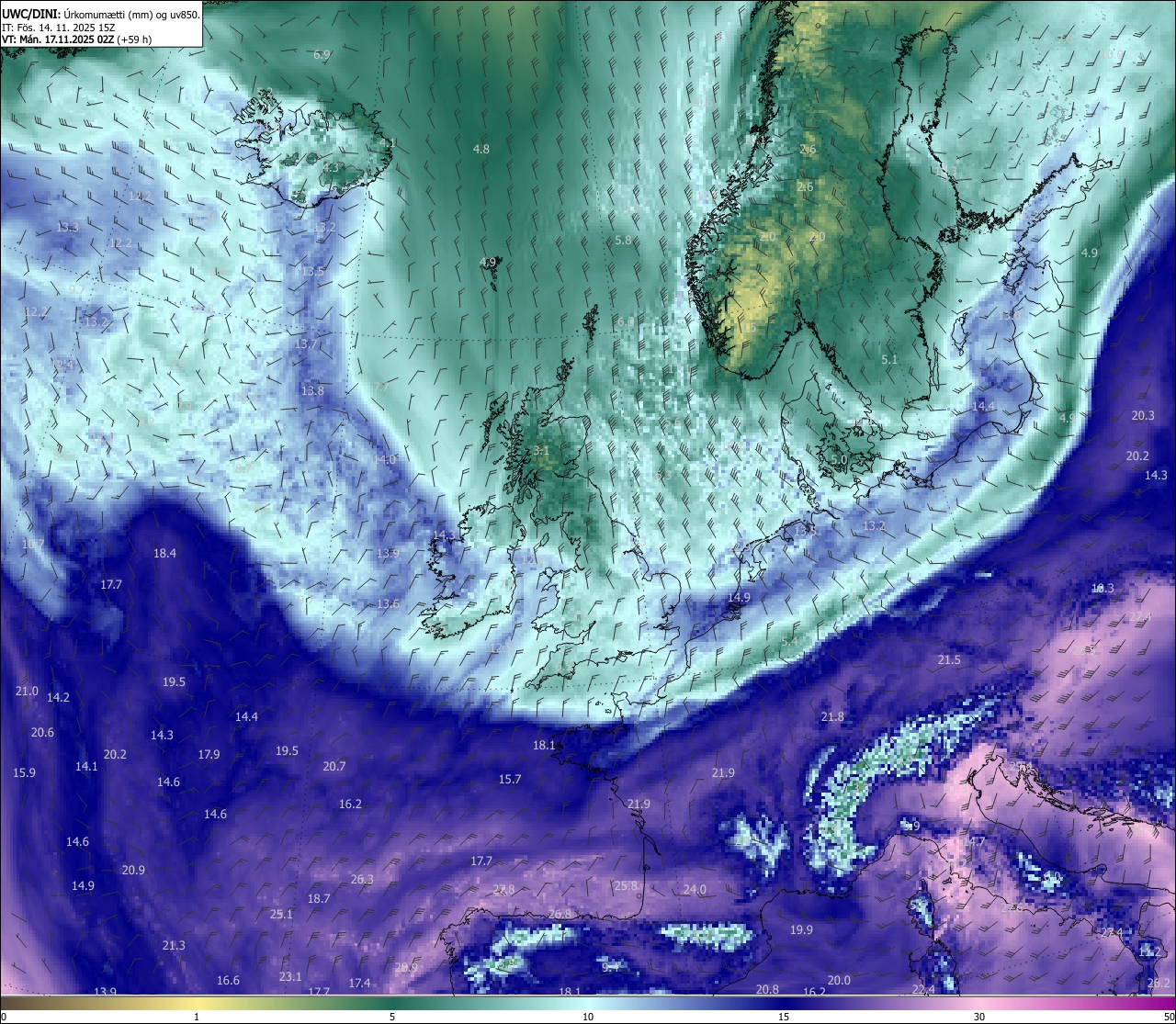This screenshot has width=1176, height=1024.
Task: Click the '14.0' map value
Action: [384, 459]
